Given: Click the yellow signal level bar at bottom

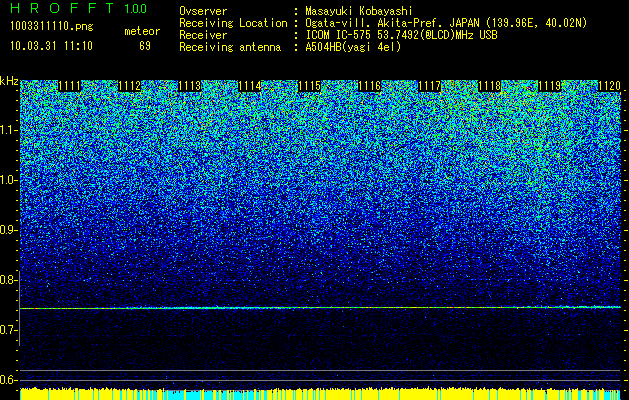Looking at the screenshot, I should point(320,394).
